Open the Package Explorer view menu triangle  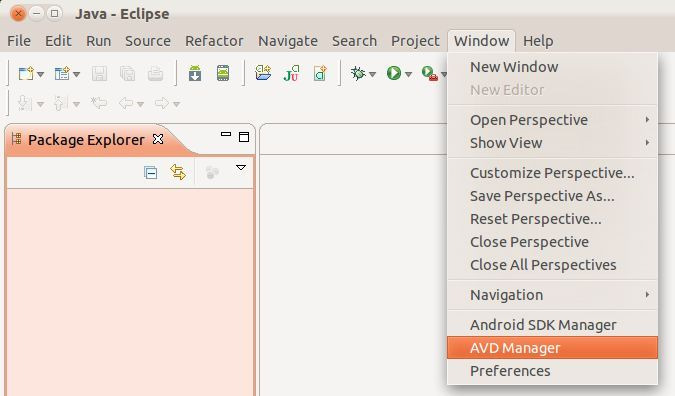[x=241, y=167]
